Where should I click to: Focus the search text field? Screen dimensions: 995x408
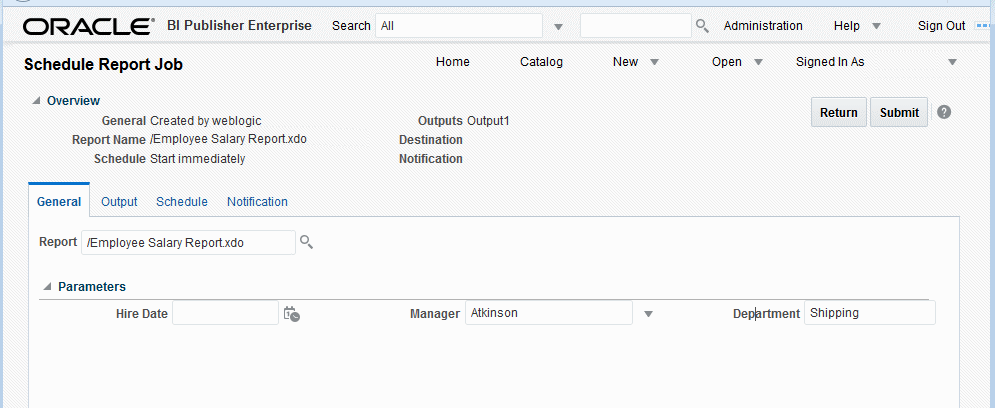(x=635, y=26)
